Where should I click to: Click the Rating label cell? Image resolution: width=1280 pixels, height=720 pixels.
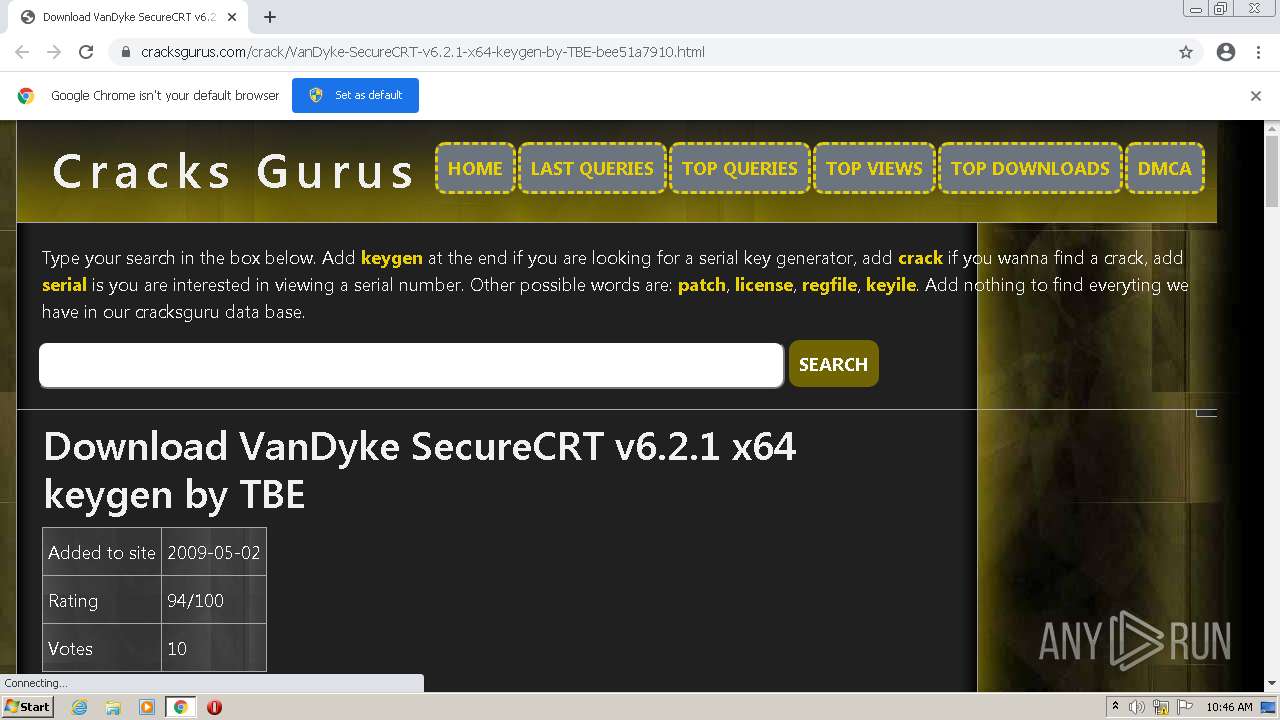pyautogui.click(x=102, y=600)
